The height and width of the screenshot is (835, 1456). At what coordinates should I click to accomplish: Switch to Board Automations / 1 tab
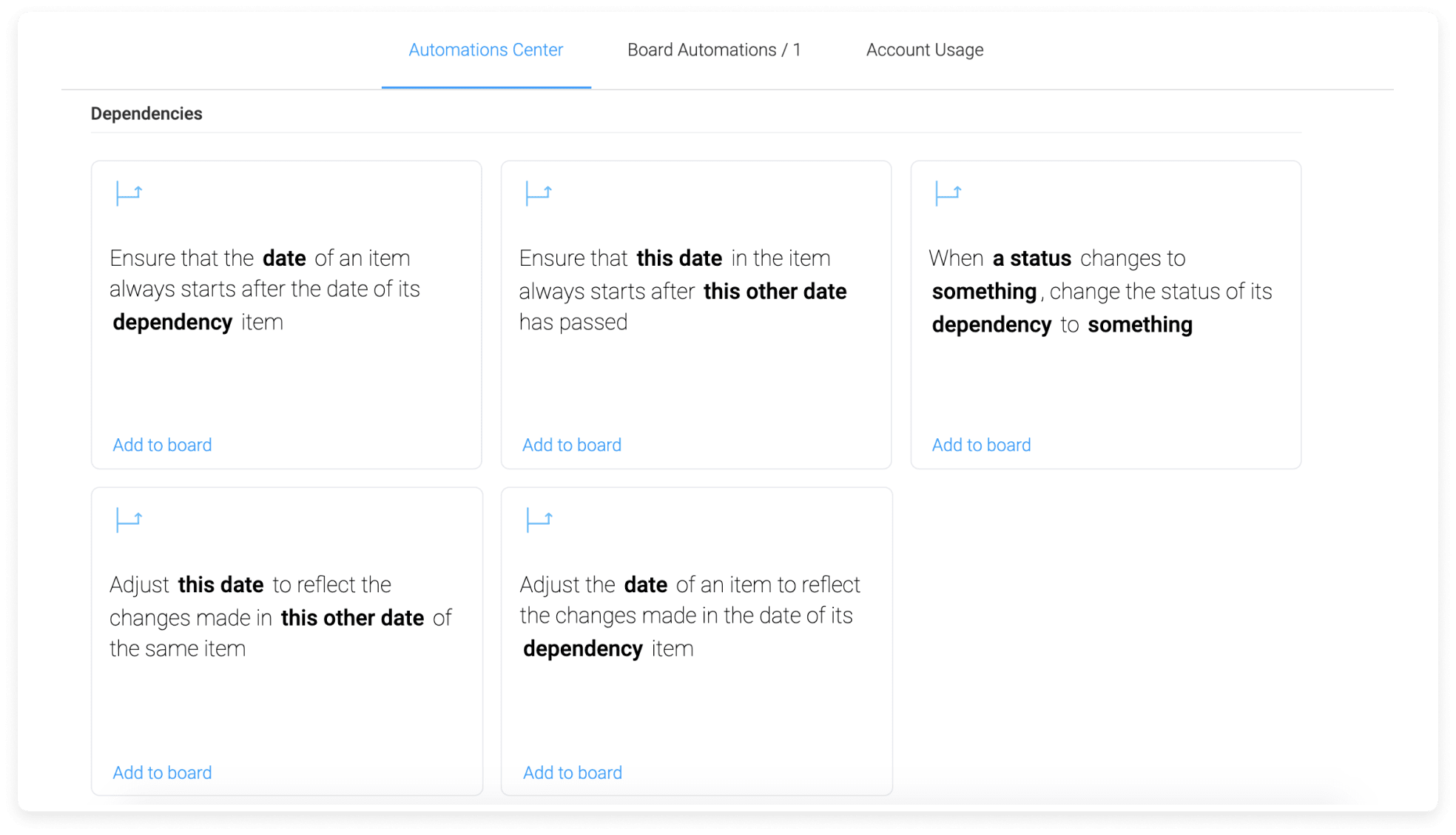[714, 50]
